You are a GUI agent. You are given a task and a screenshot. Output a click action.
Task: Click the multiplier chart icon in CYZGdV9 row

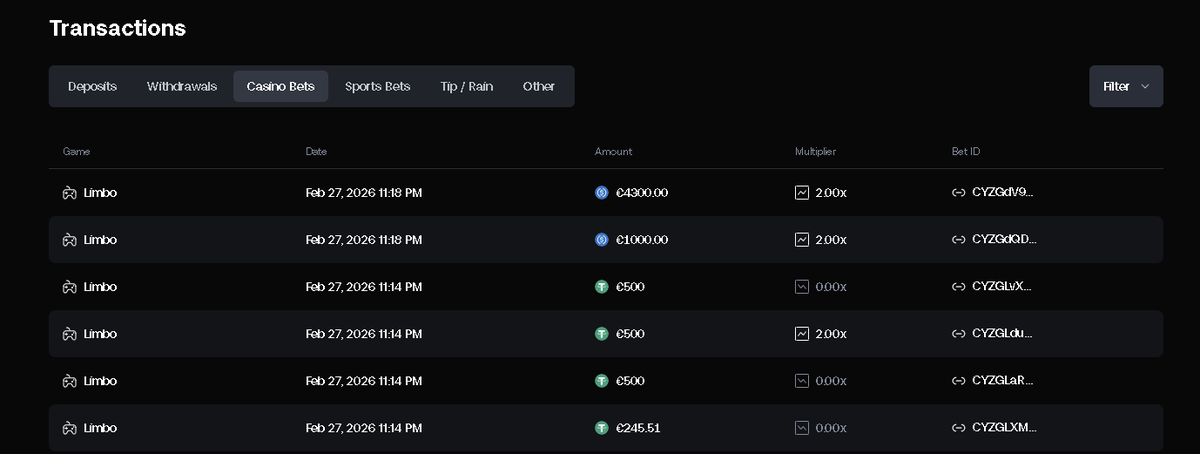click(x=802, y=193)
